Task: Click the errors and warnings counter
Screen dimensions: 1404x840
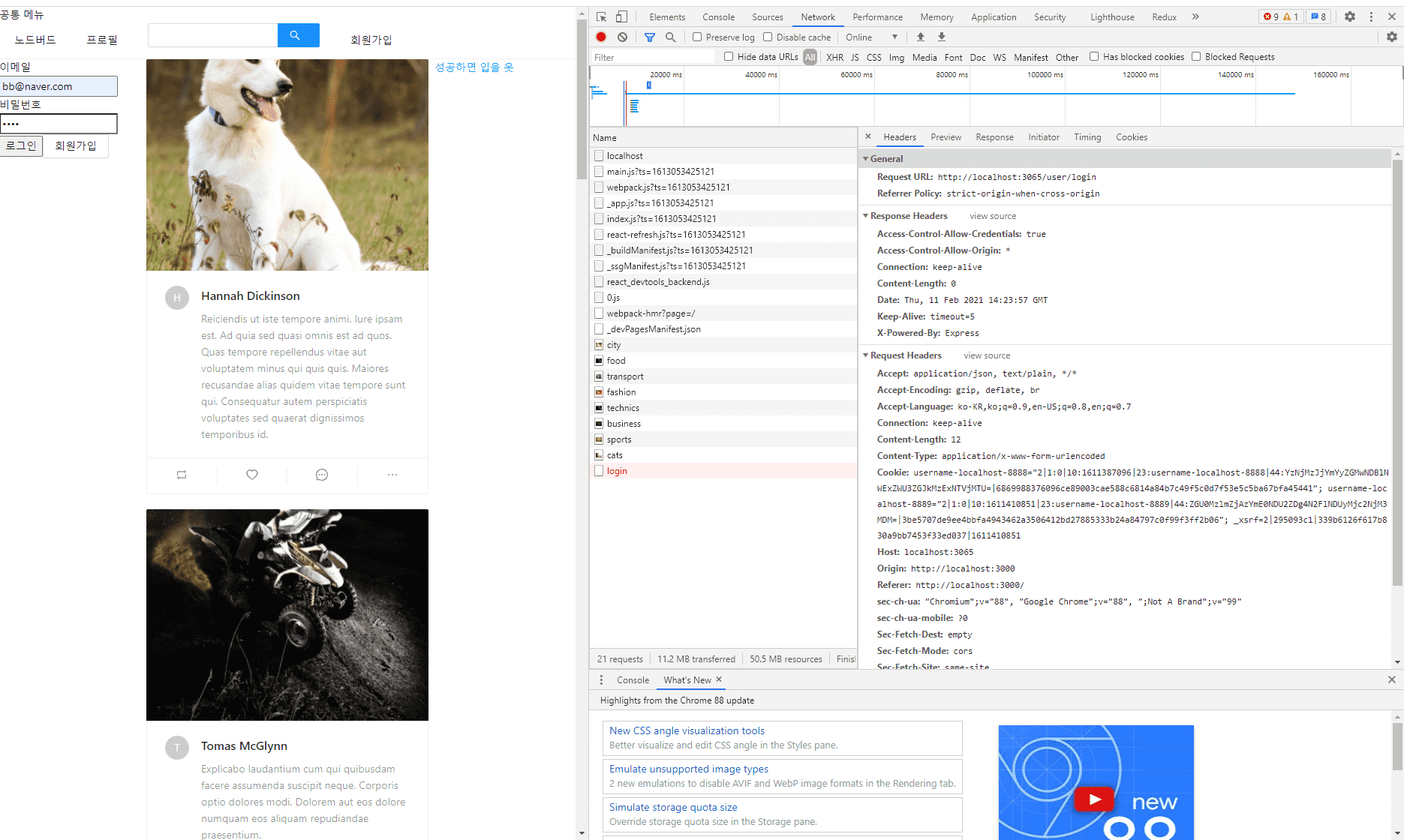Action: [x=1281, y=16]
